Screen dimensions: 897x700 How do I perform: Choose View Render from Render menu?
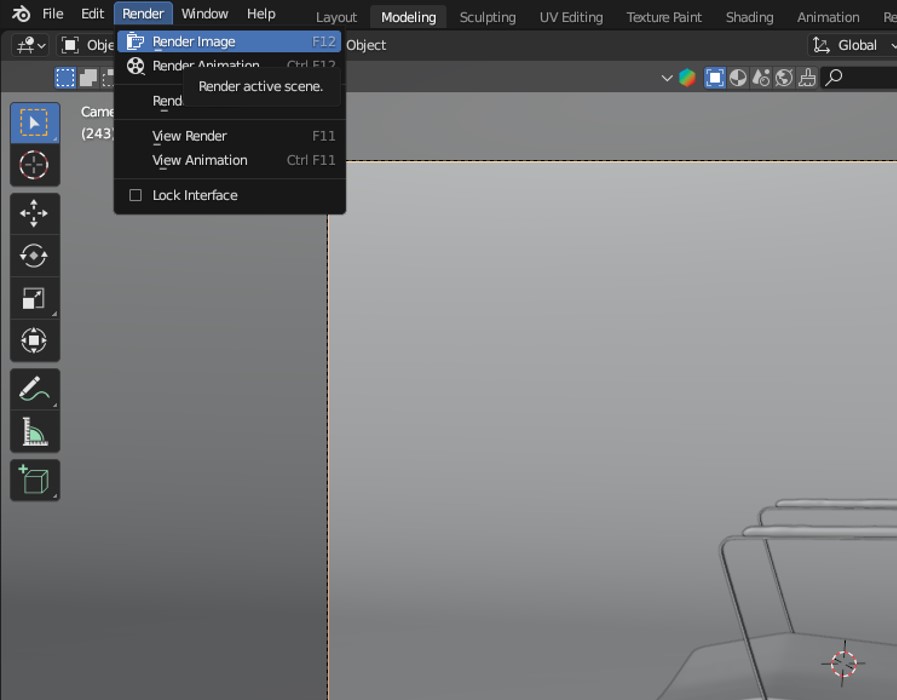pyautogui.click(x=189, y=136)
